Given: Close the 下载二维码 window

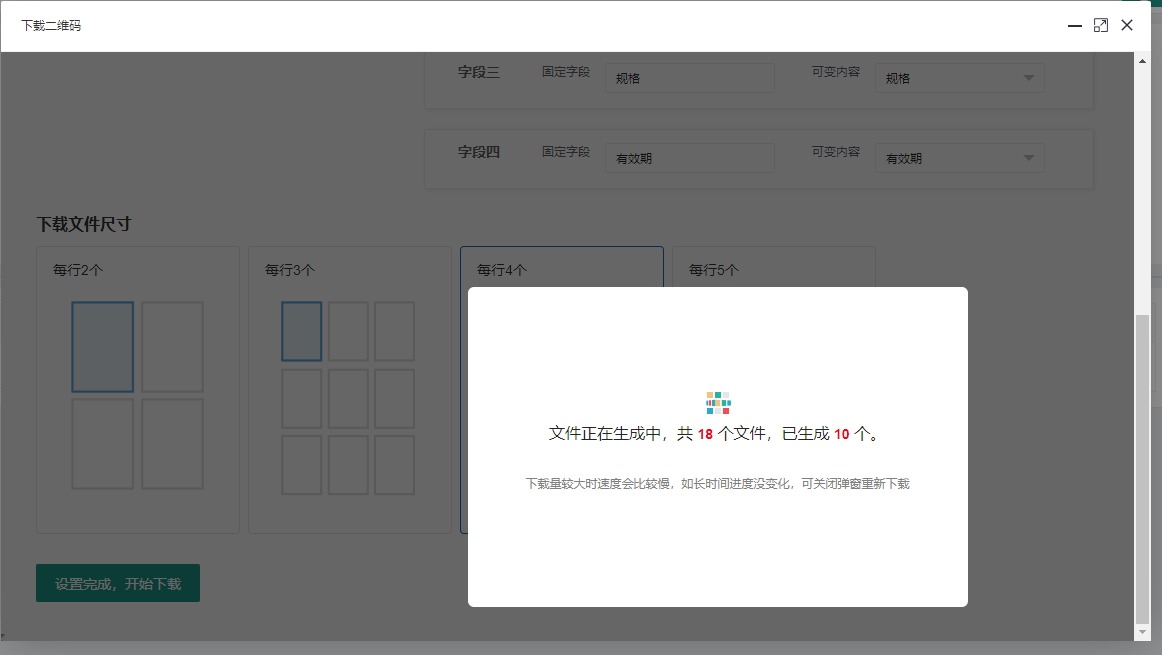Looking at the screenshot, I should (1127, 26).
